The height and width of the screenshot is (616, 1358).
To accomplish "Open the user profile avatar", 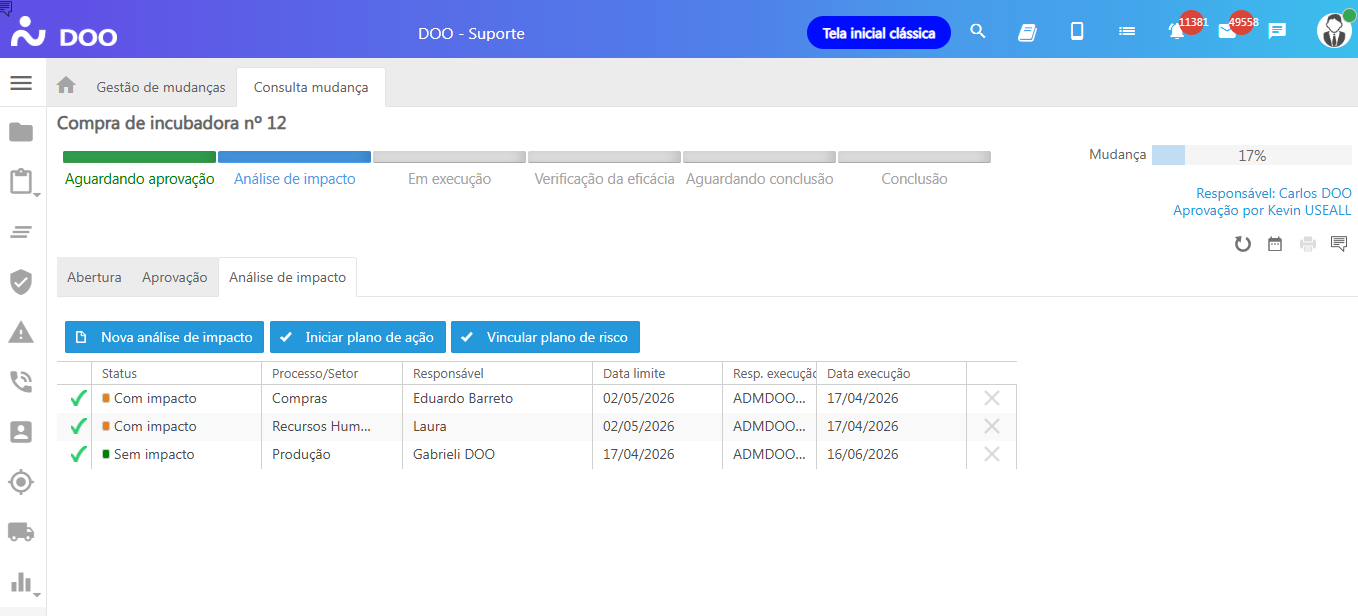I will point(1334,31).
